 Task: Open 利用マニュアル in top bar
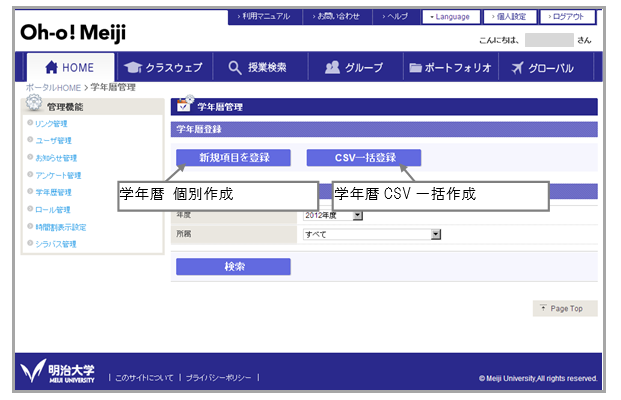[x=264, y=17]
